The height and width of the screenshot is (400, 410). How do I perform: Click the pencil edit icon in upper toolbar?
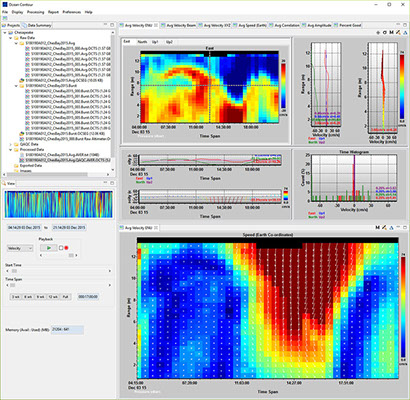[398, 33]
